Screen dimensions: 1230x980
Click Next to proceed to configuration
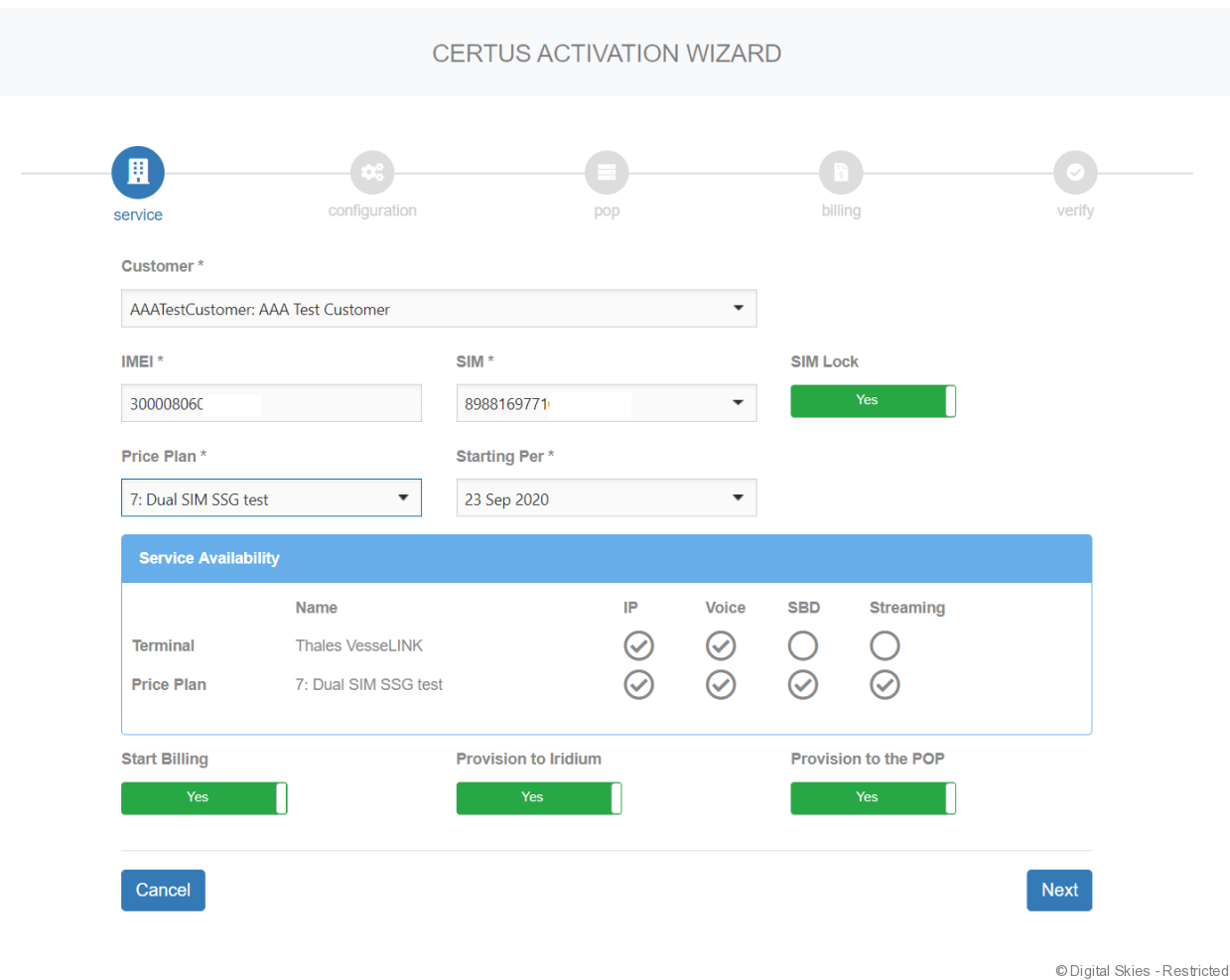click(1058, 891)
